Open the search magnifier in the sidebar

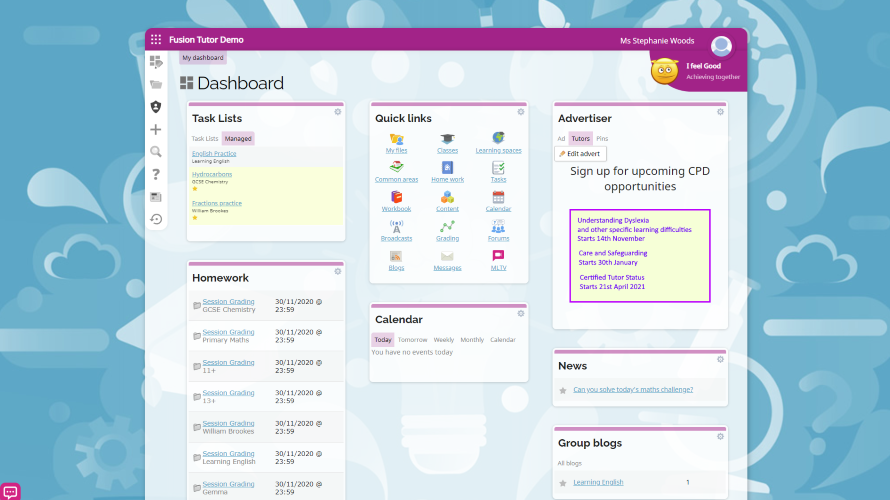156,152
